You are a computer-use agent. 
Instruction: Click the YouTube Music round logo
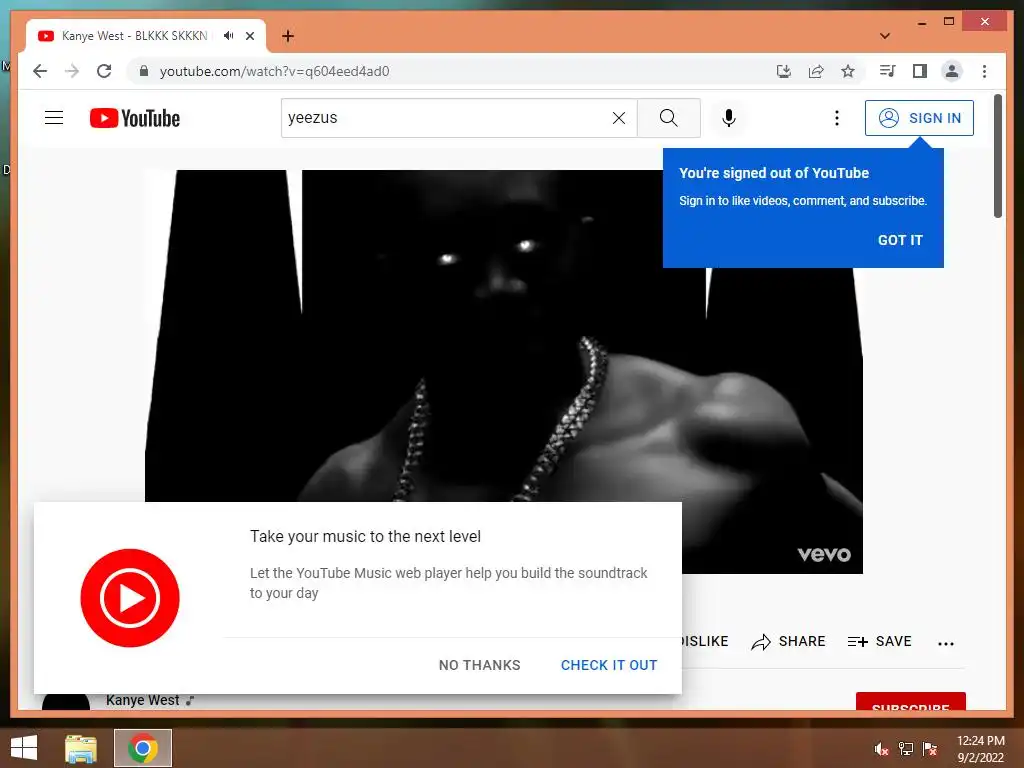click(130, 598)
